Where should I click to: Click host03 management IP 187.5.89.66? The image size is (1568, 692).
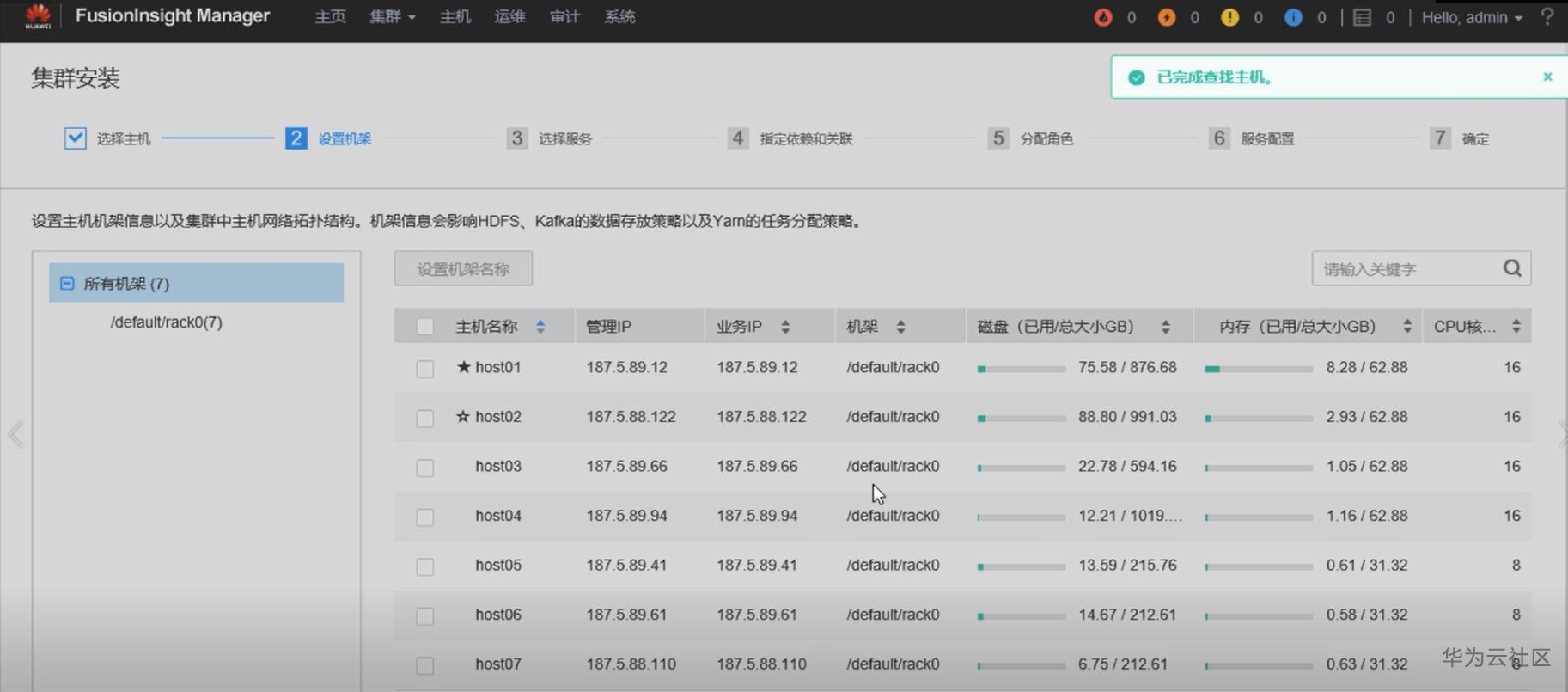(627, 466)
